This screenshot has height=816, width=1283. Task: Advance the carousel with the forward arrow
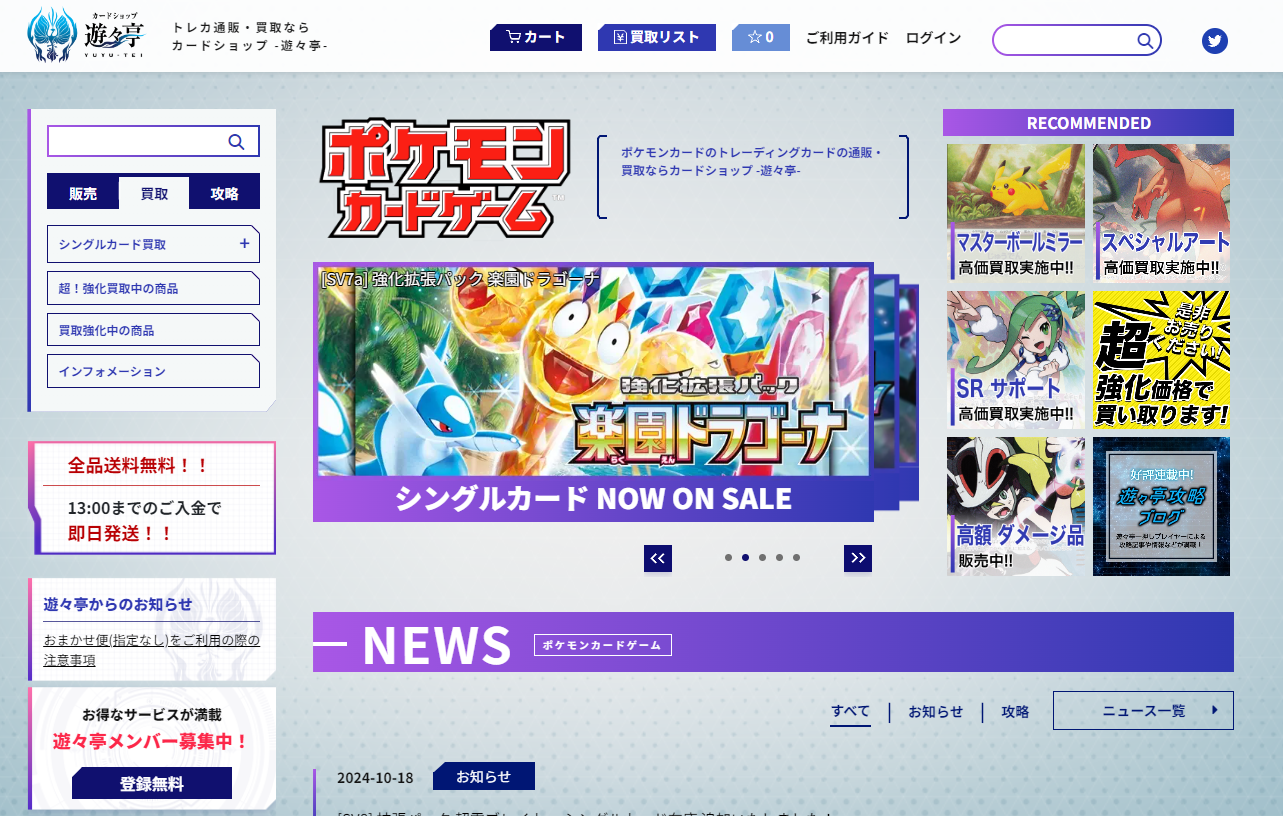[x=857, y=558]
